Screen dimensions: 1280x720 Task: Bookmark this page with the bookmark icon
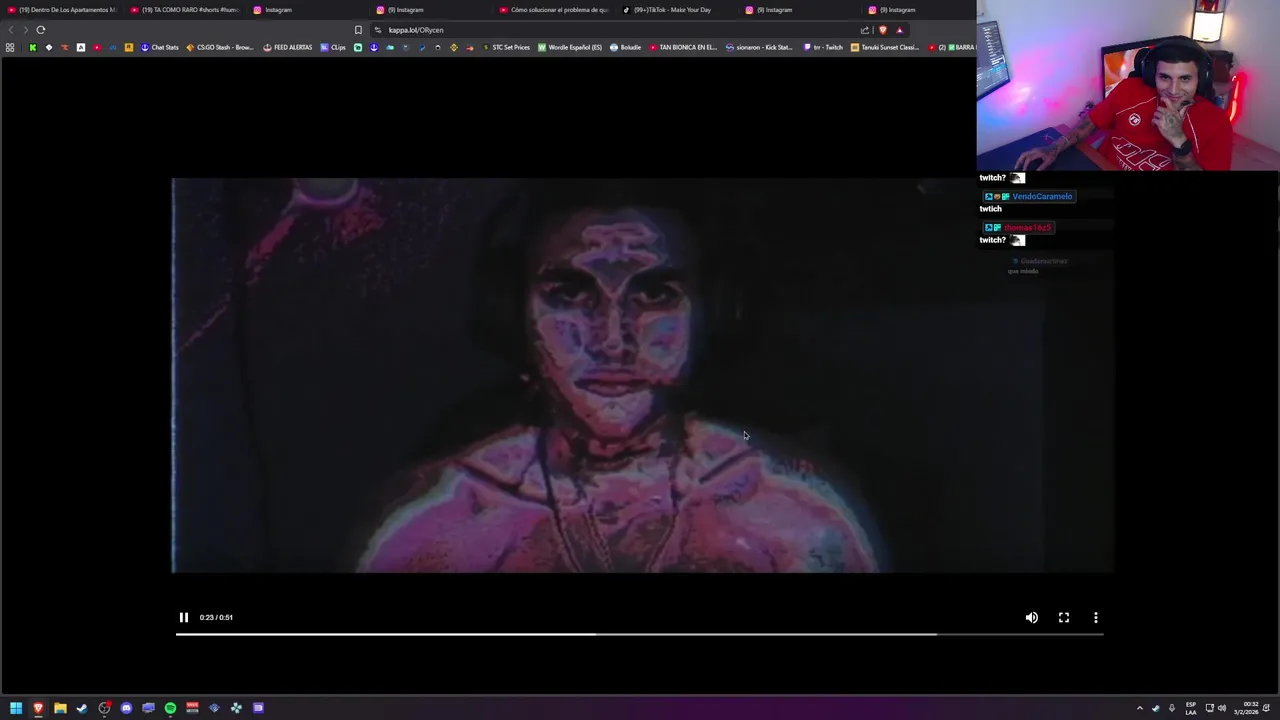click(x=358, y=30)
